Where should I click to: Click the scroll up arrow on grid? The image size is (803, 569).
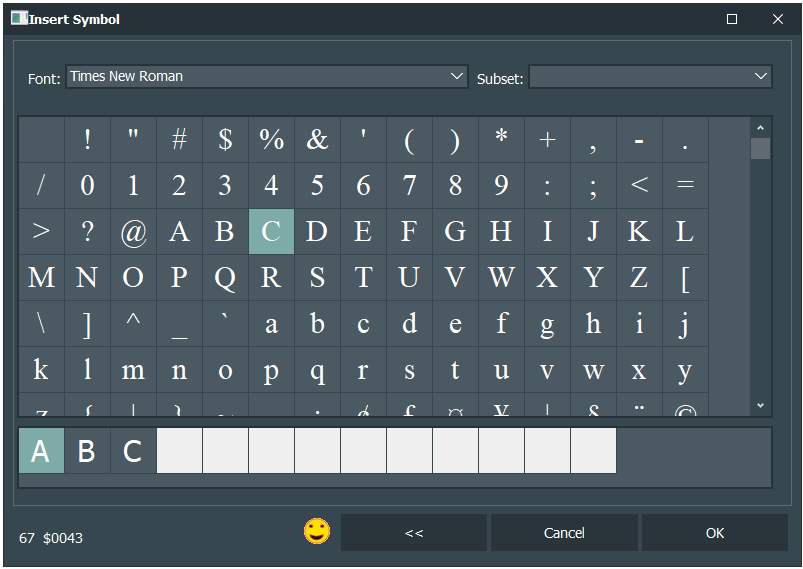point(760,128)
